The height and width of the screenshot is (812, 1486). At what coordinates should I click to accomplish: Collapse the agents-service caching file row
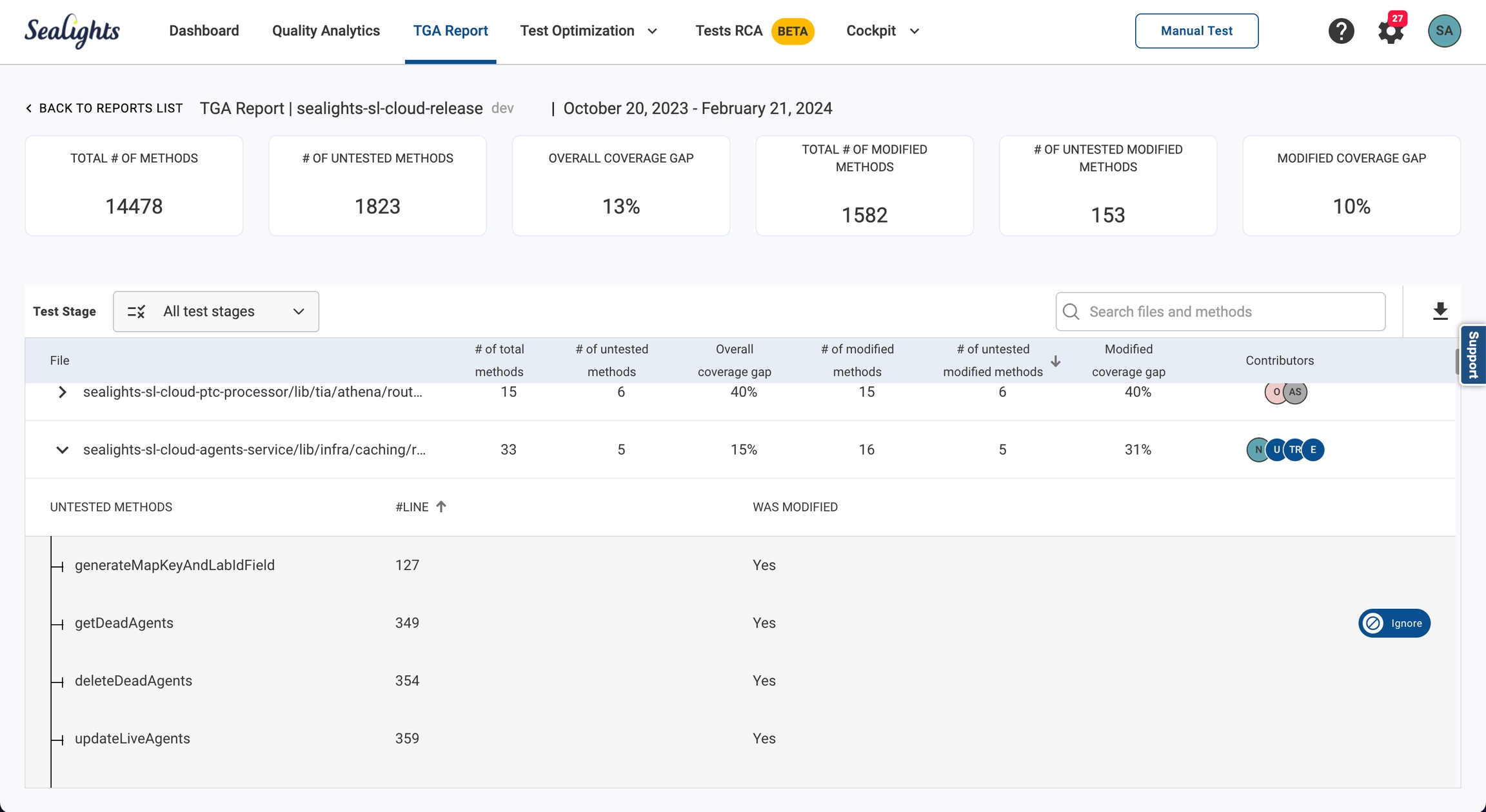click(62, 450)
